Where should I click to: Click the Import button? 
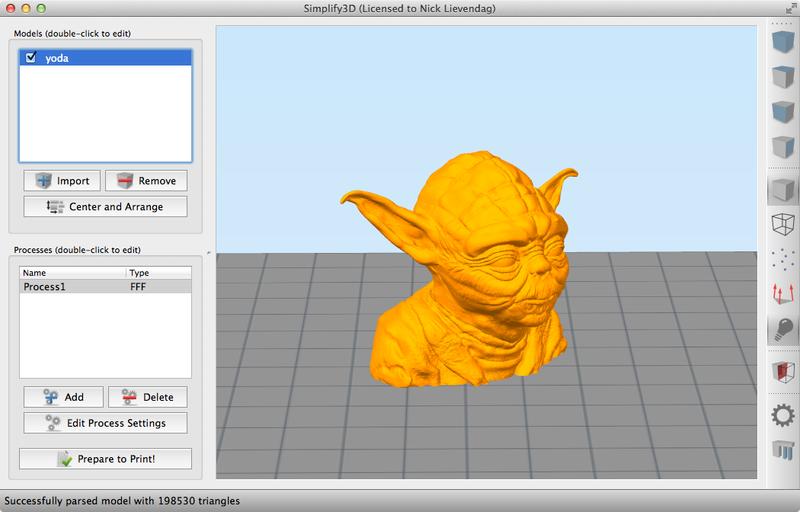click(x=62, y=181)
